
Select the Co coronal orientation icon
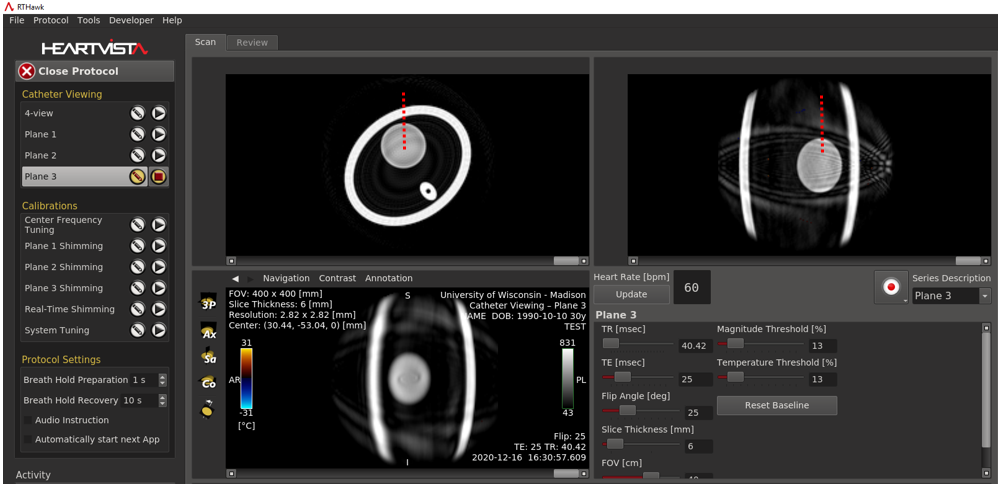point(208,382)
